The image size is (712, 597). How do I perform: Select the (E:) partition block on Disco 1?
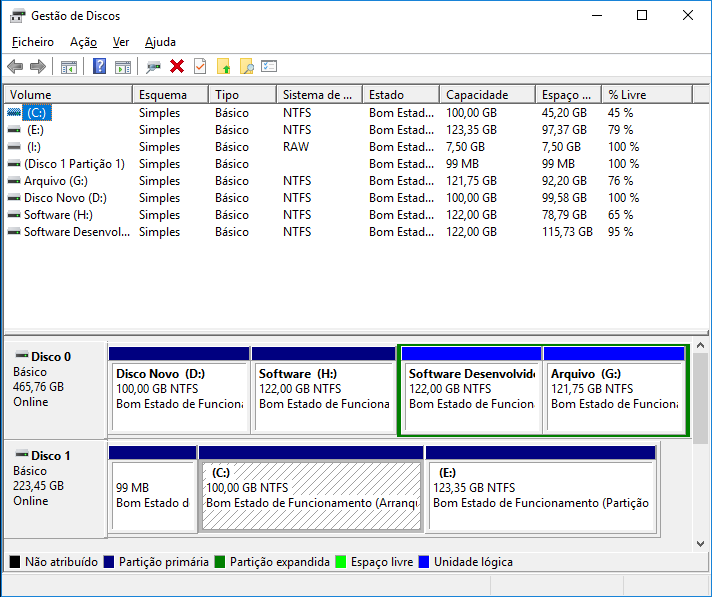(541, 489)
